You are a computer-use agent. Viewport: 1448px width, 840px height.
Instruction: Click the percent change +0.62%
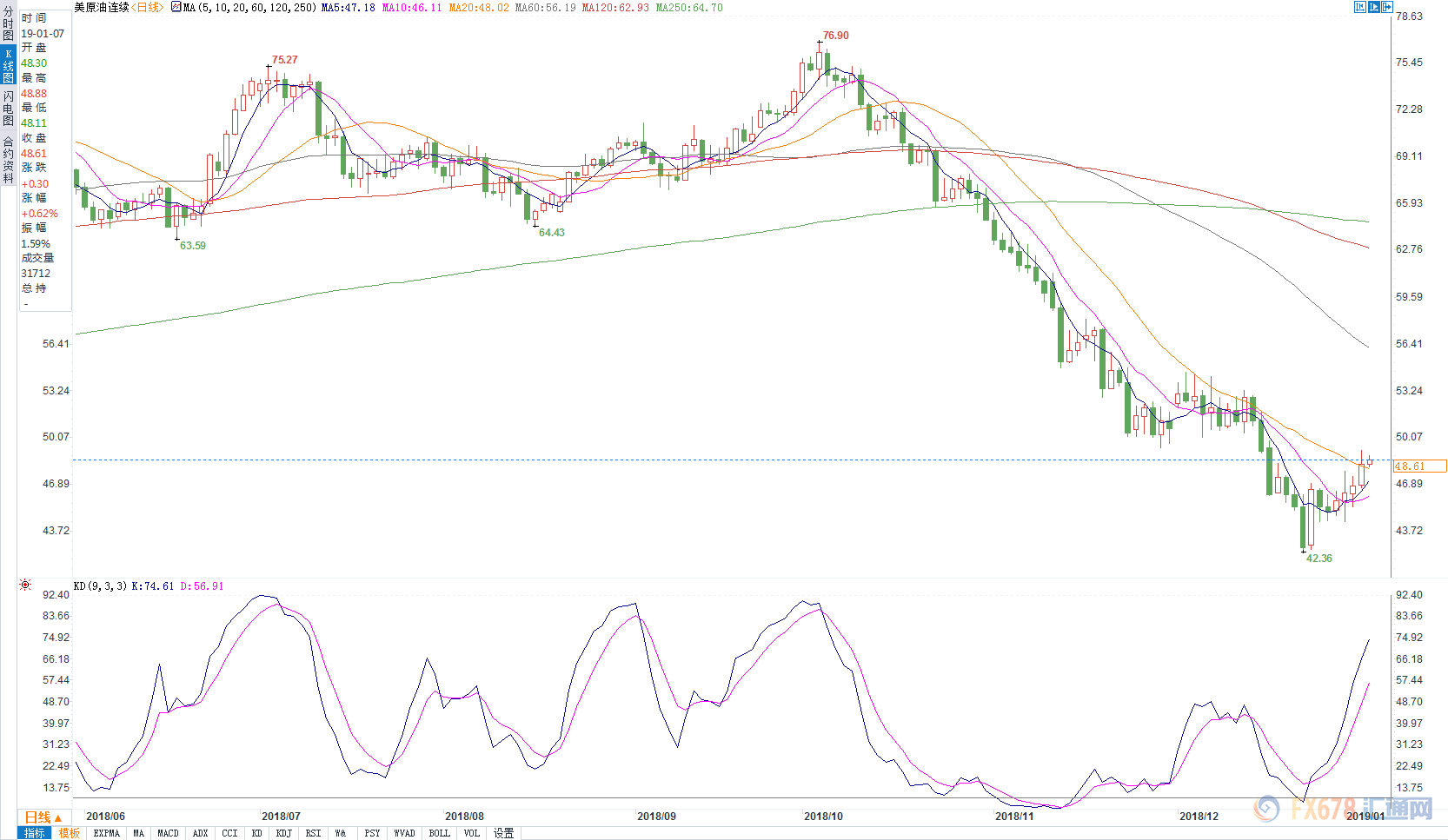[x=40, y=214]
